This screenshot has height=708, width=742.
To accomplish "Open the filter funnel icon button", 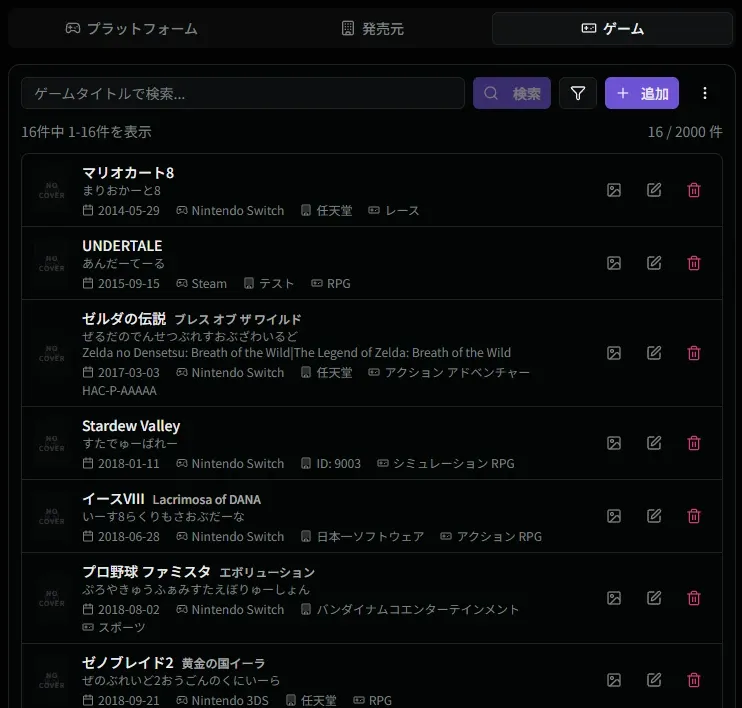I will (577, 93).
